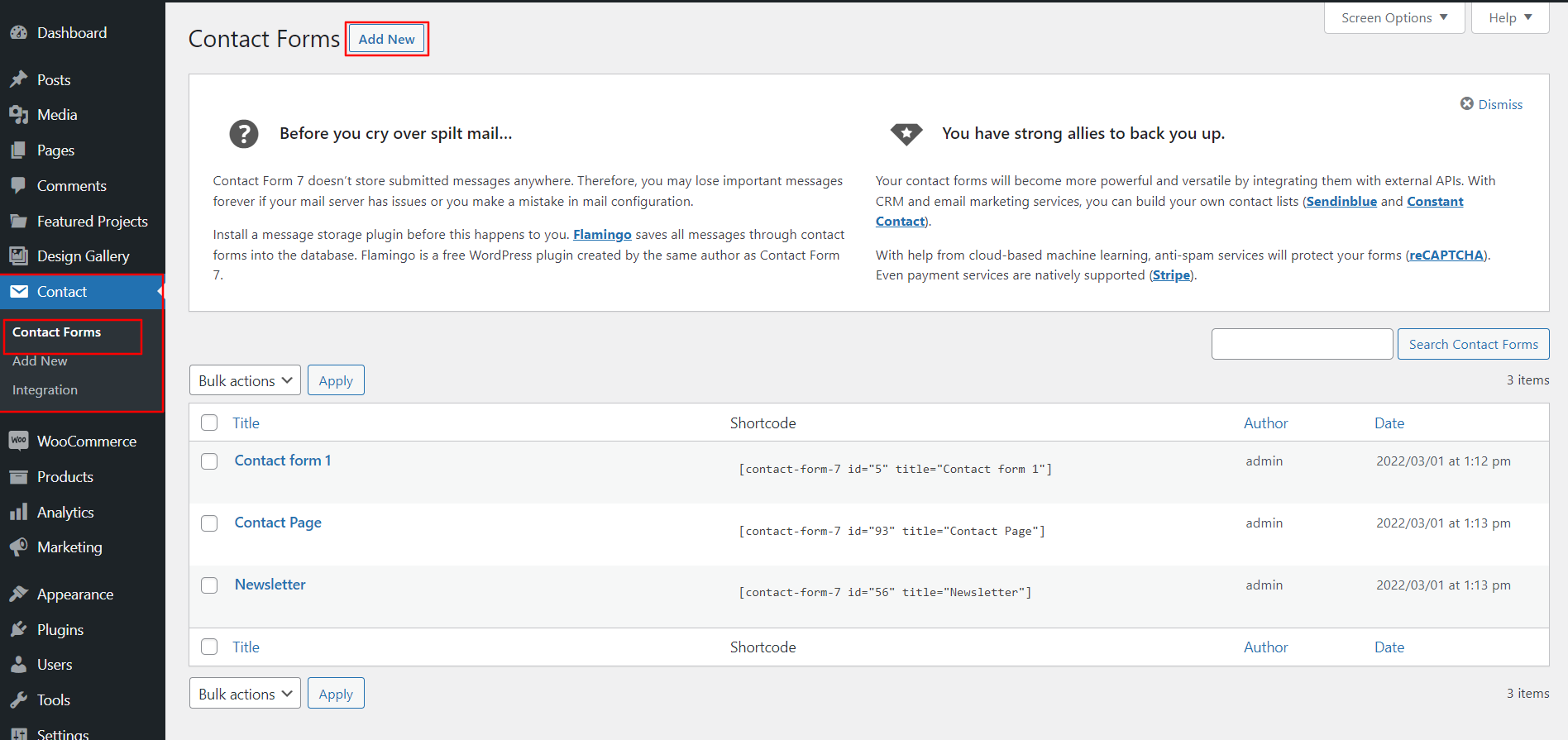This screenshot has height=740, width=1568.
Task: Open the Integration submenu item
Action: coord(45,390)
